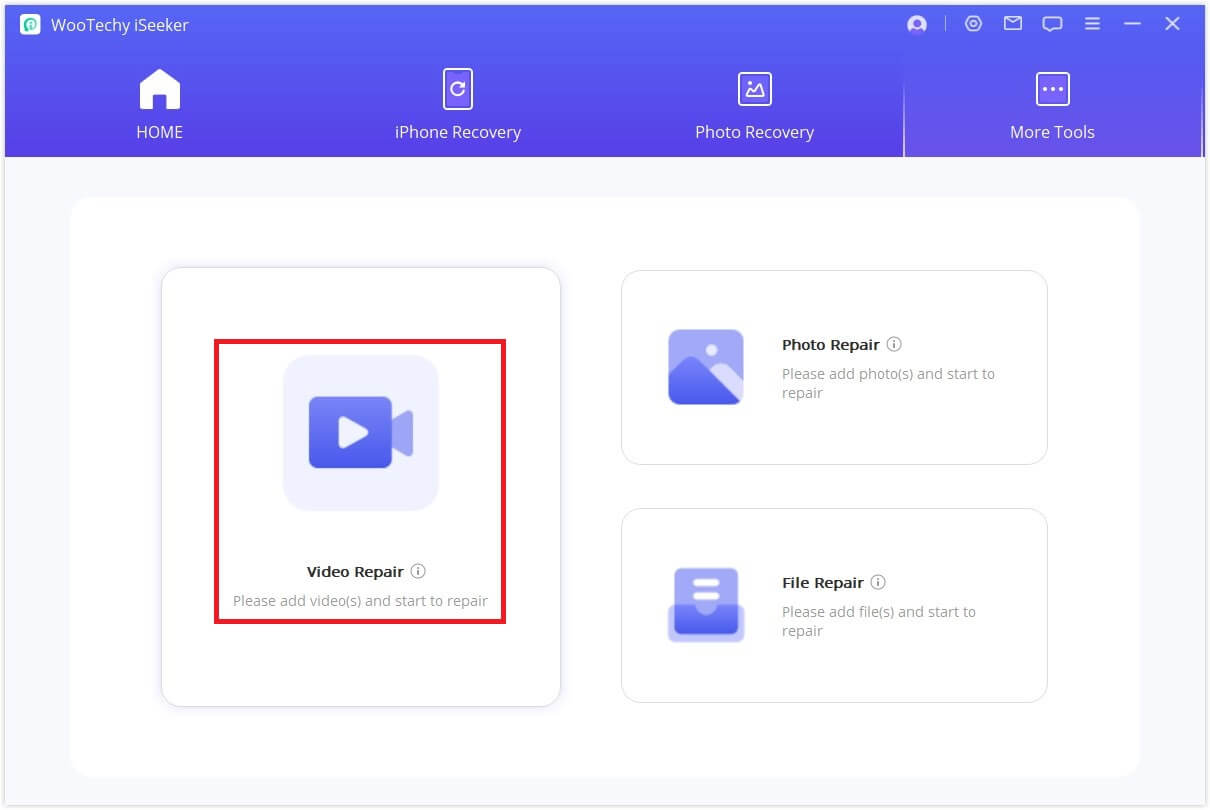Minimize the iSeeker window
Screen dimensions: 1210x810
click(x=1132, y=24)
